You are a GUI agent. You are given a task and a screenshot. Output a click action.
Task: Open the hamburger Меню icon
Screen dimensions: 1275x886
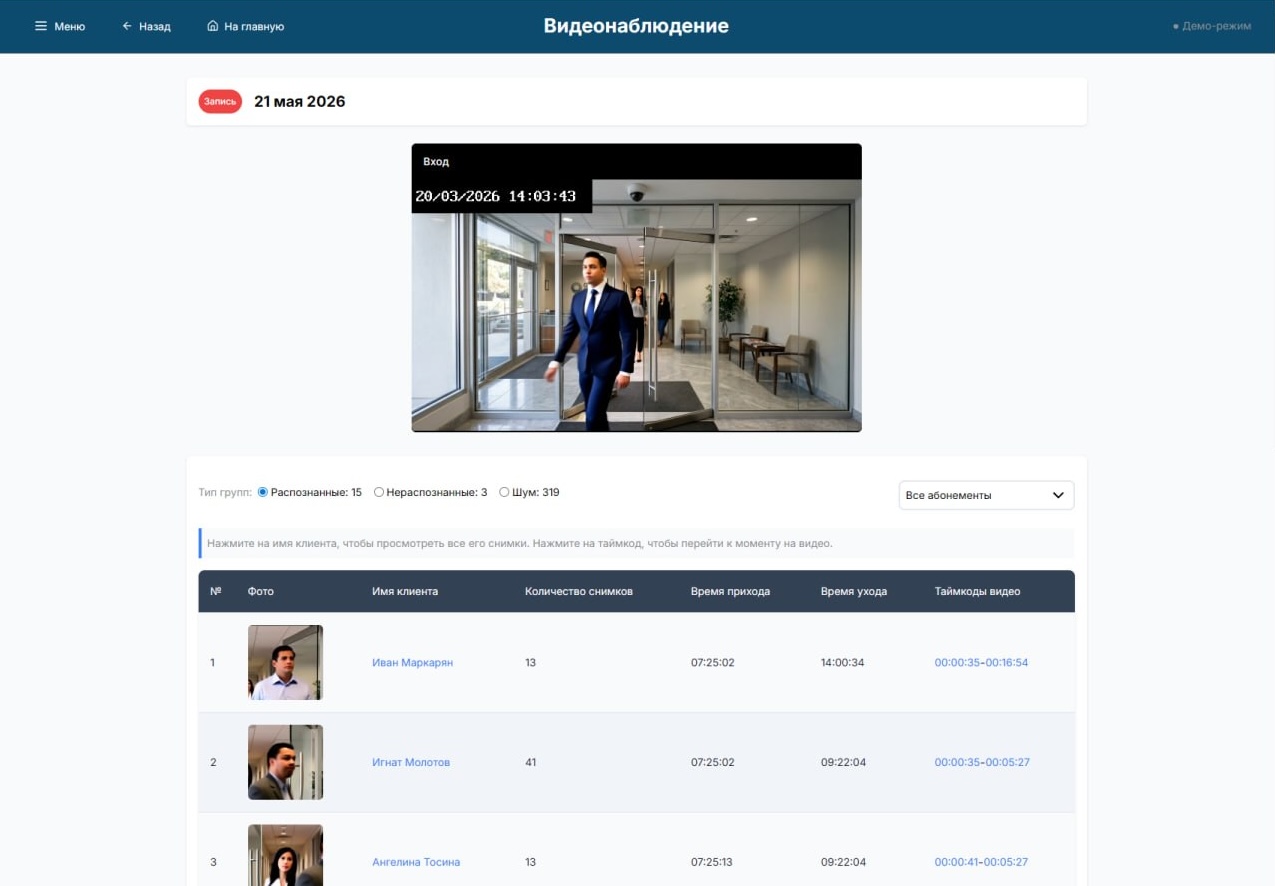point(41,26)
